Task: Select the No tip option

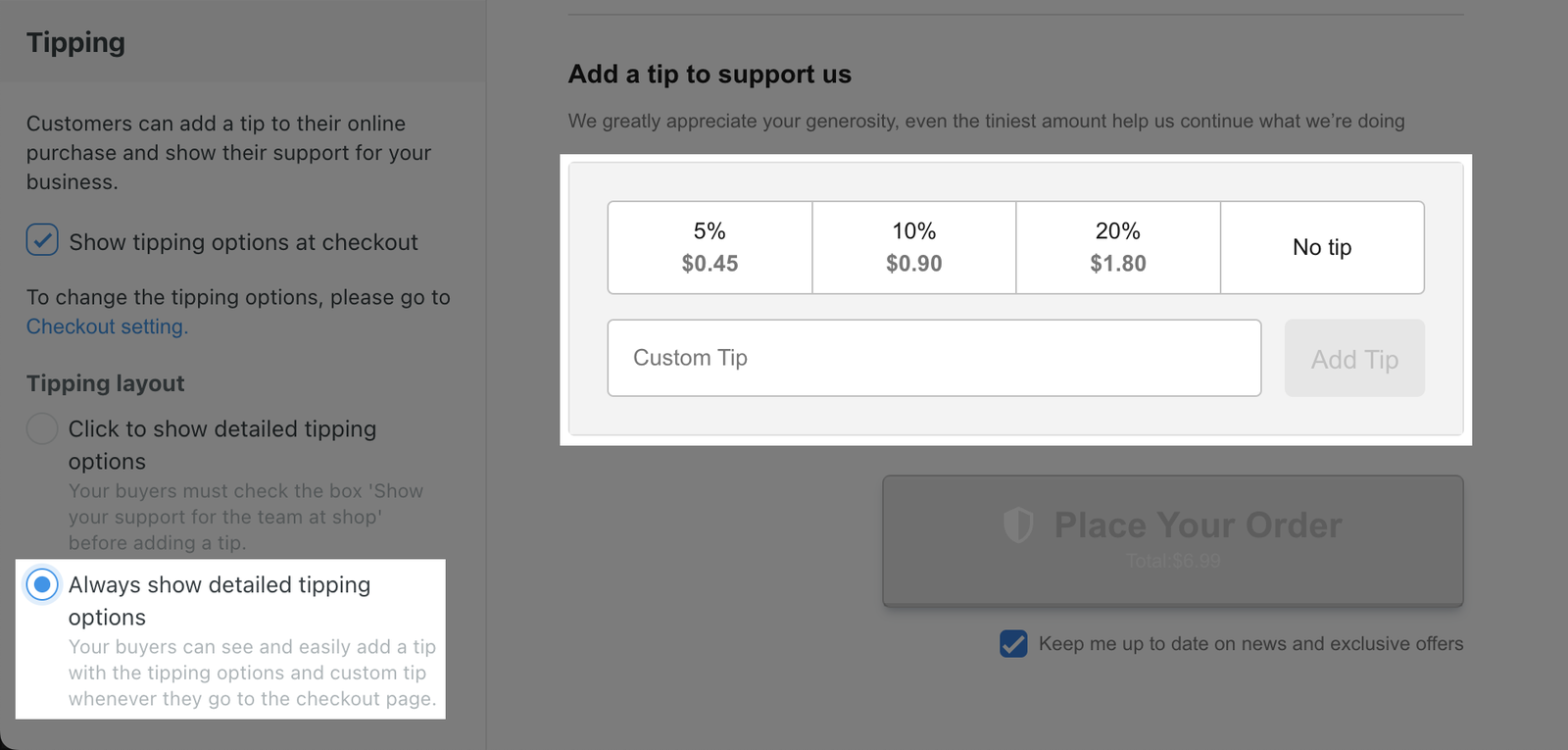Action: tap(1321, 247)
